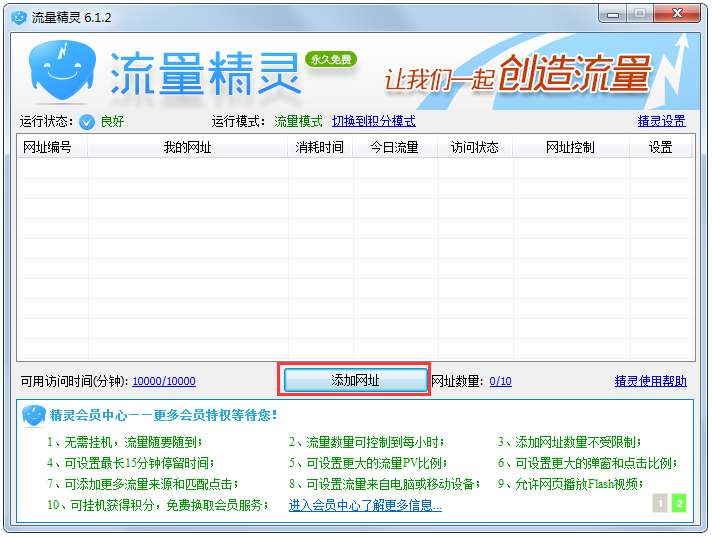Image resolution: width=712 pixels, height=537 pixels.
Task: Open 切换到积分模式 link
Action: [x=373, y=121]
